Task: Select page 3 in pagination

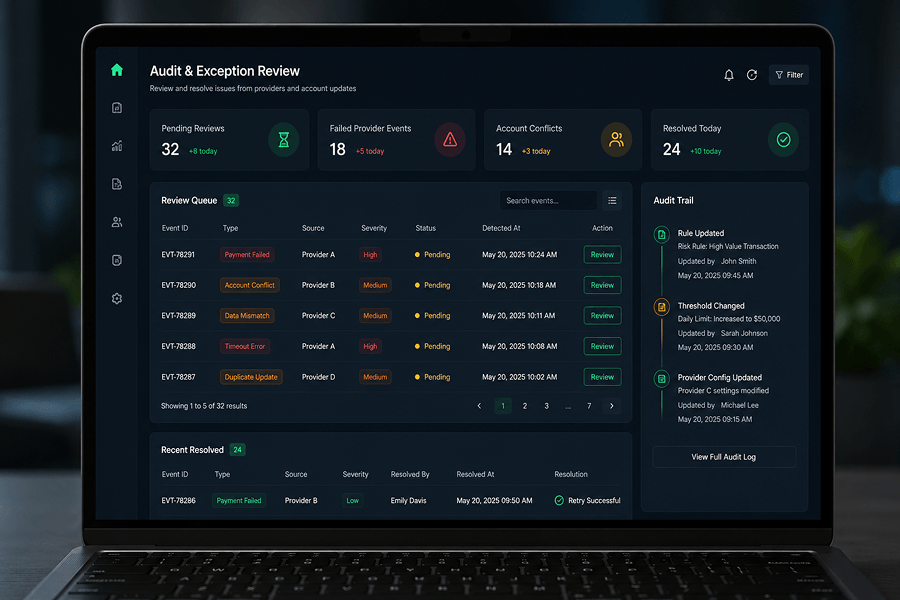Action: click(546, 406)
